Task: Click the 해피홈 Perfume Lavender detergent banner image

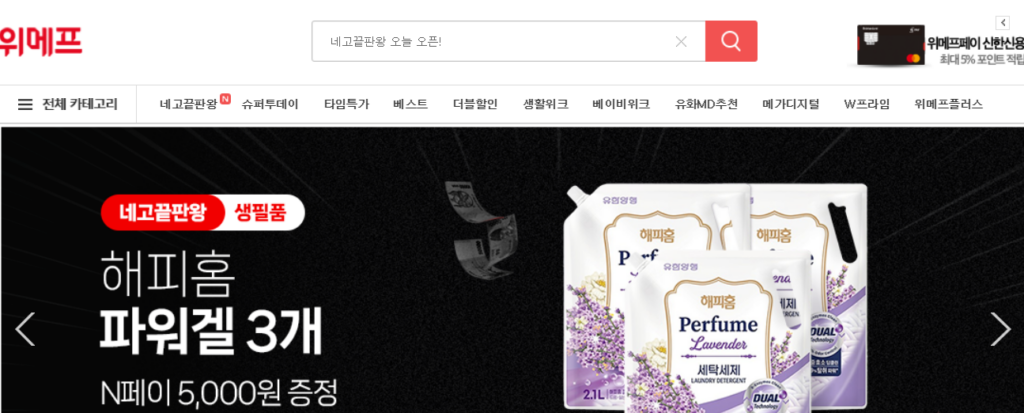Action: [x=716, y=297]
